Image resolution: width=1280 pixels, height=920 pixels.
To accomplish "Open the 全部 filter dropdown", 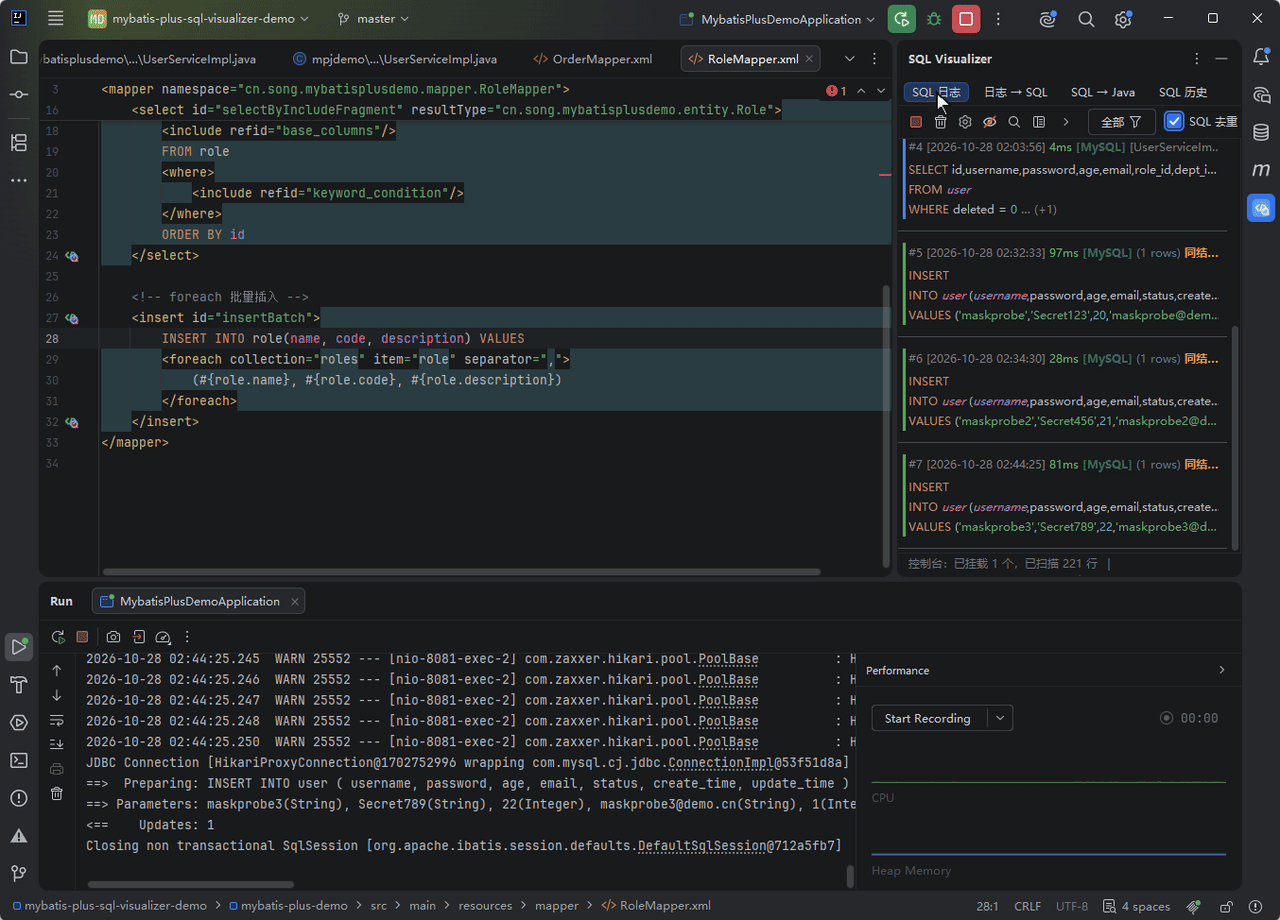I will pos(1121,122).
